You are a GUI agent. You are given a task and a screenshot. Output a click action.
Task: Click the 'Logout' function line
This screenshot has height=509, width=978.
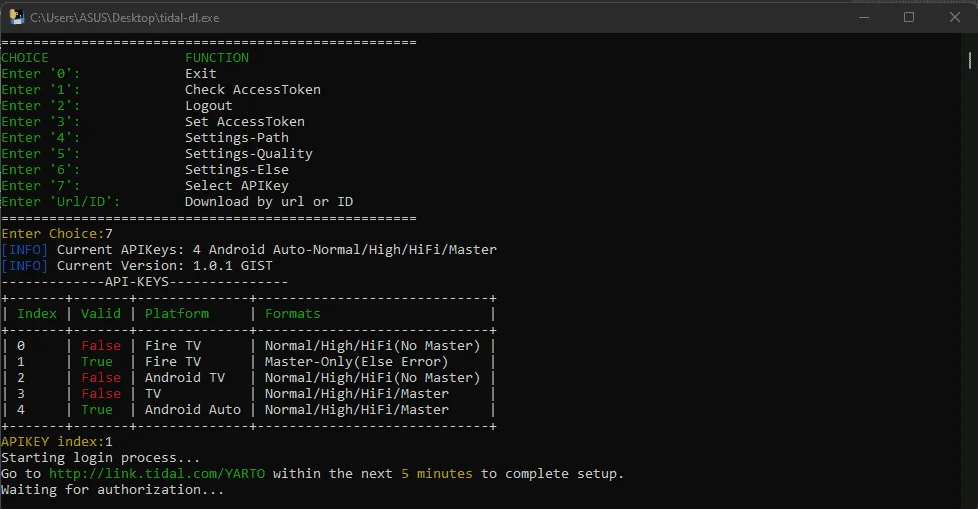pos(209,106)
